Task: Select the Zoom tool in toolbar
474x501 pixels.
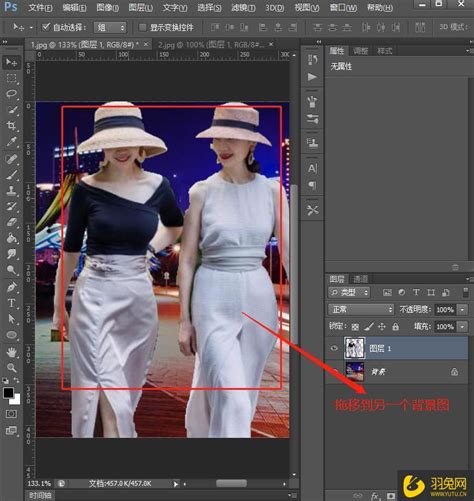Action: 12,368
